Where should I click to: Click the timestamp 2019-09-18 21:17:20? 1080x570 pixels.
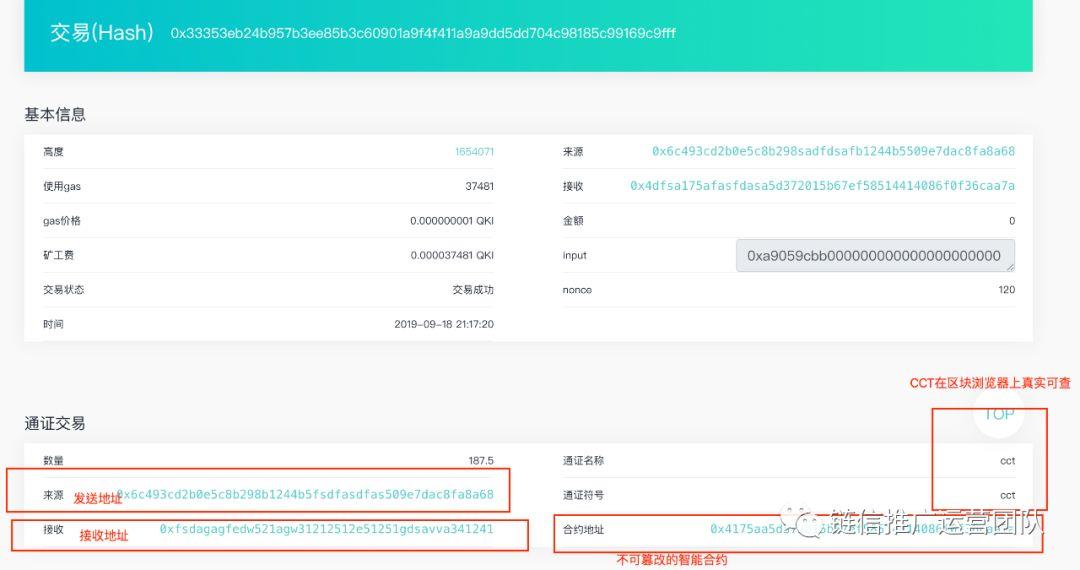point(444,324)
